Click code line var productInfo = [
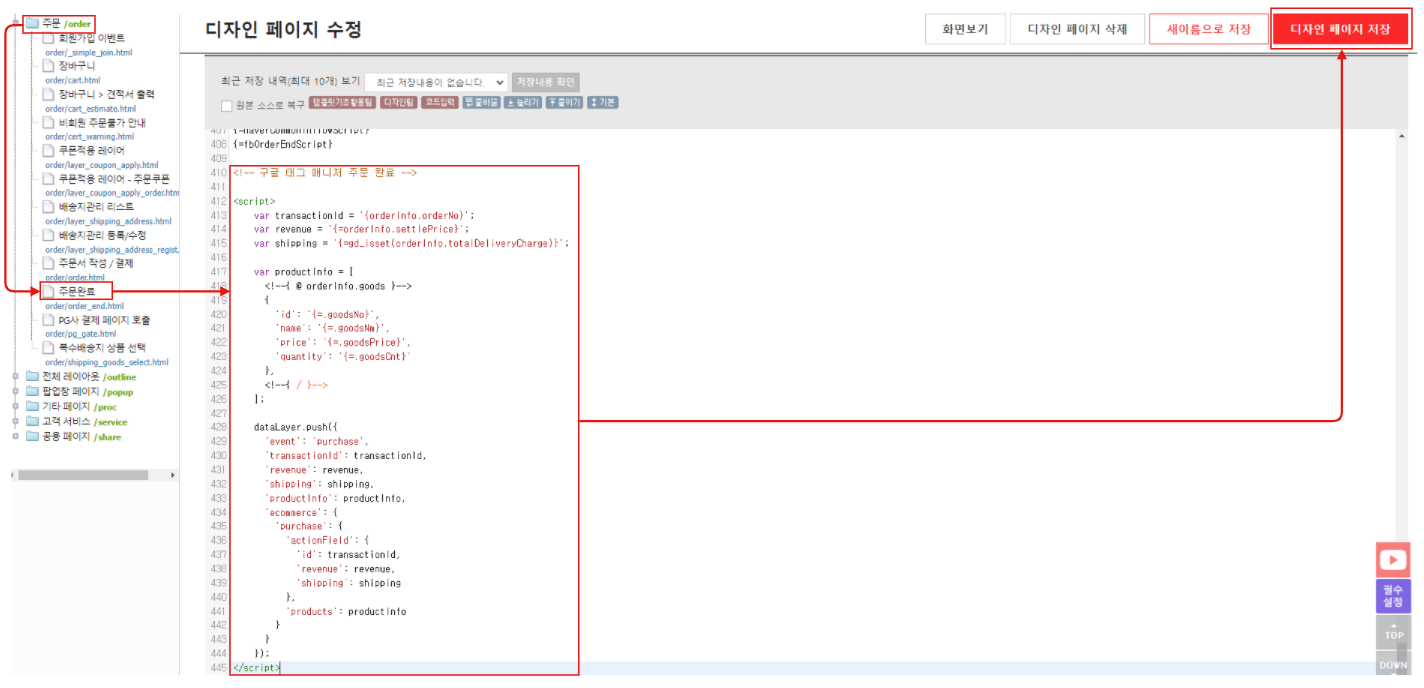1424x688 pixels. tap(303, 271)
